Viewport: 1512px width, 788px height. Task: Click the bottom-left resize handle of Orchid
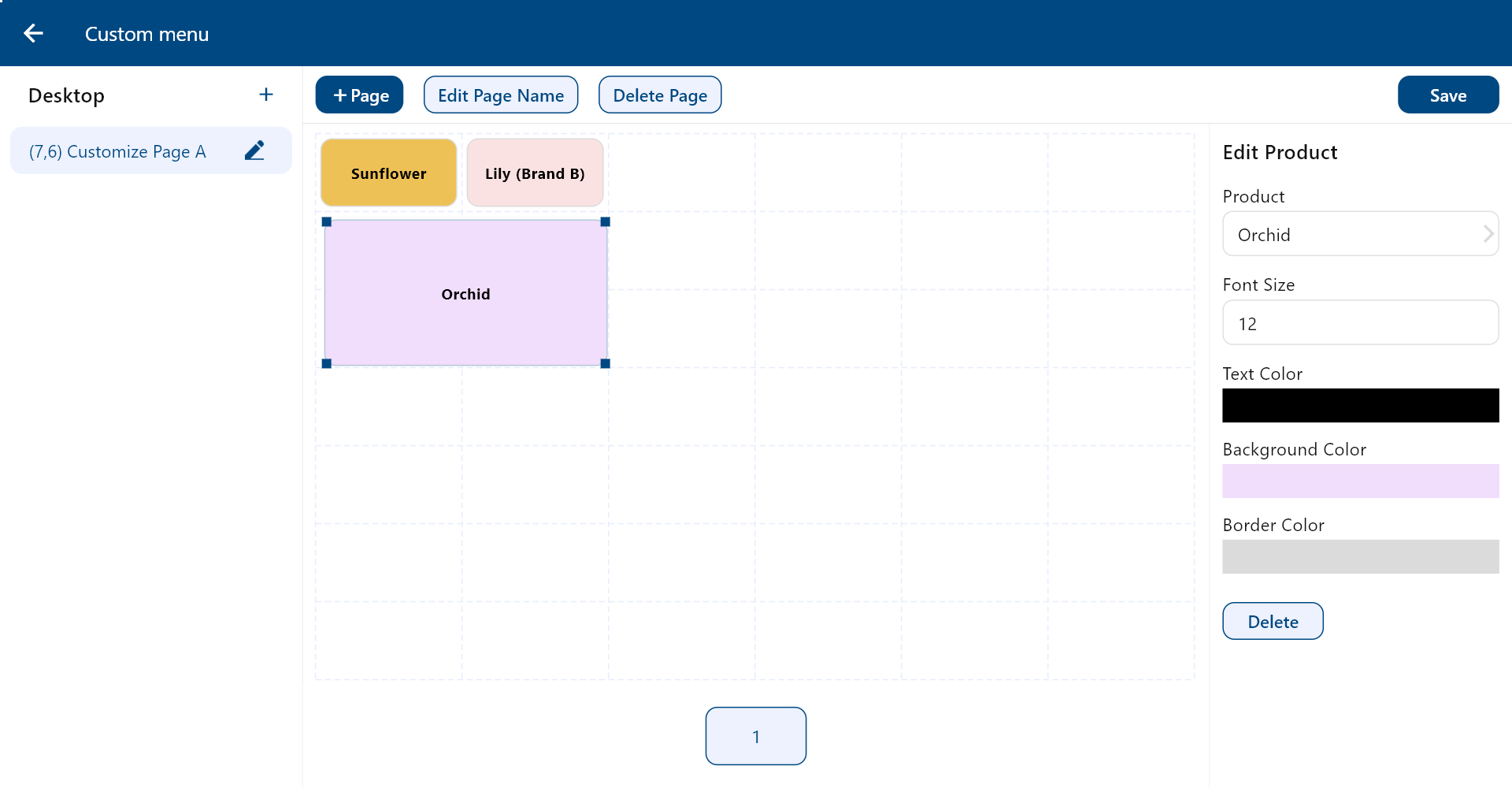click(327, 363)
